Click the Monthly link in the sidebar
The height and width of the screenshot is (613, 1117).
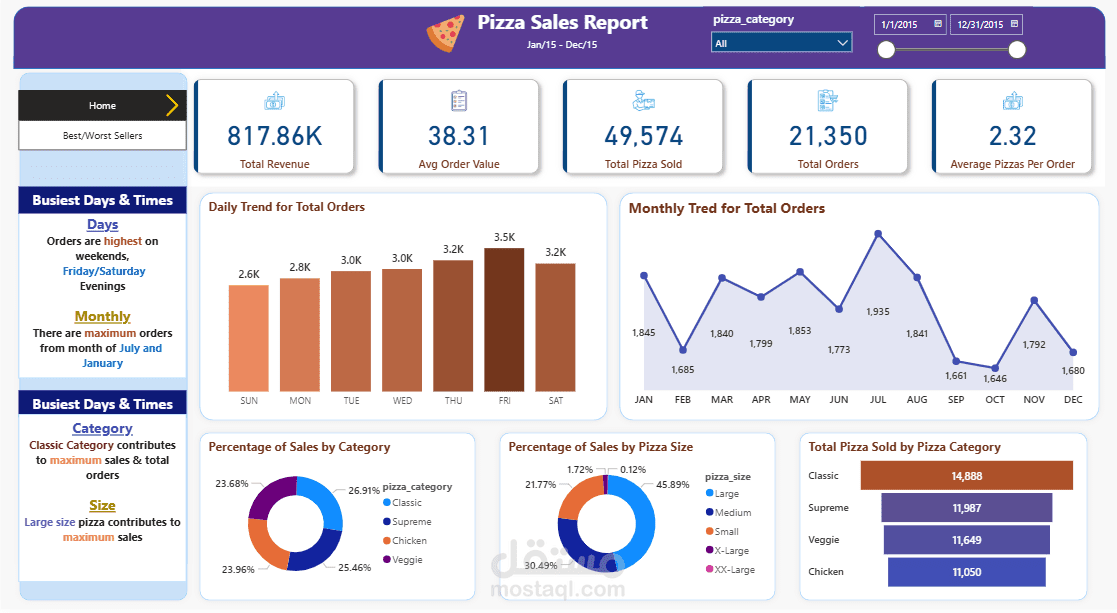102,316
